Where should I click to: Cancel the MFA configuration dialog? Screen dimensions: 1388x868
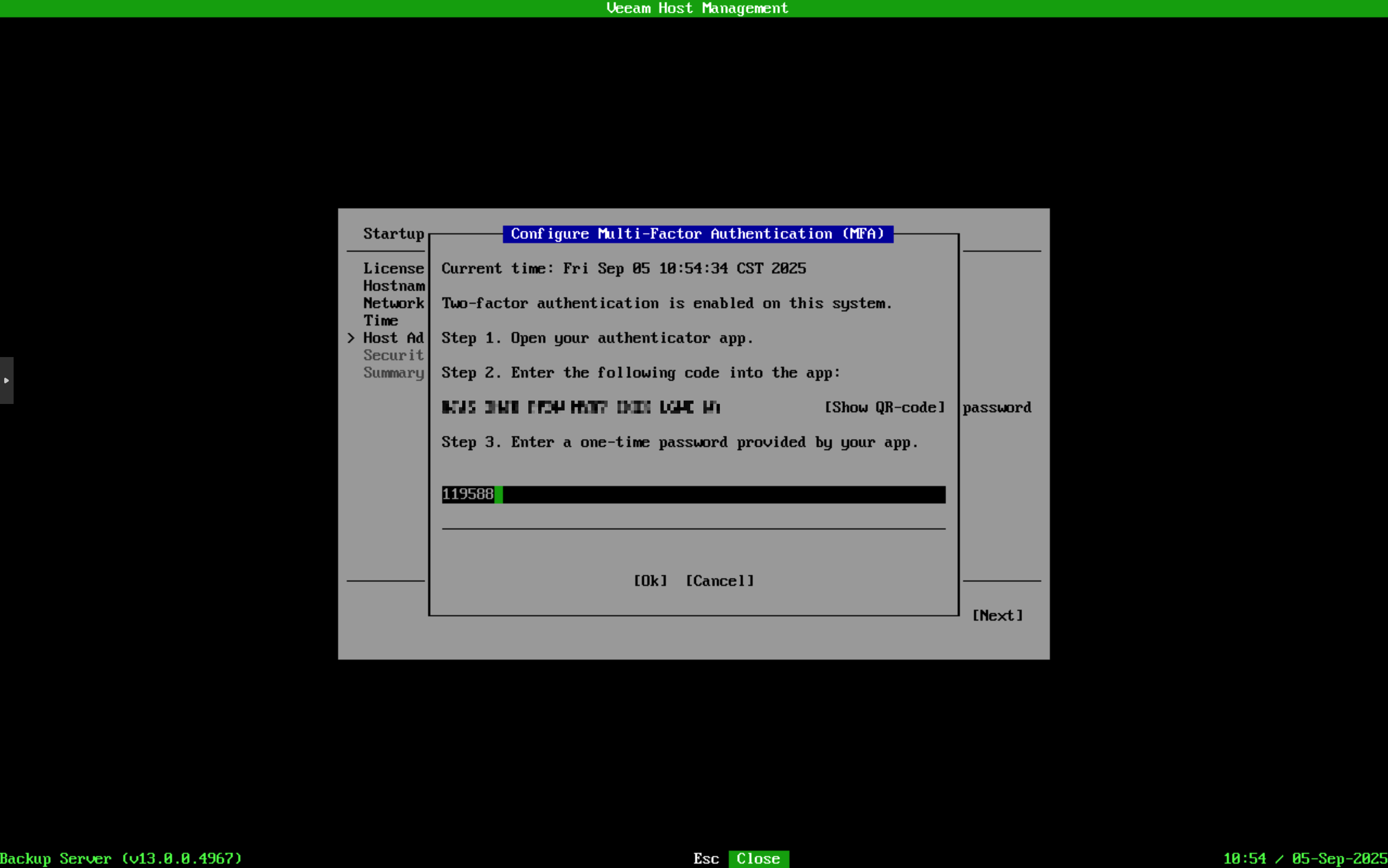(719, 581)
